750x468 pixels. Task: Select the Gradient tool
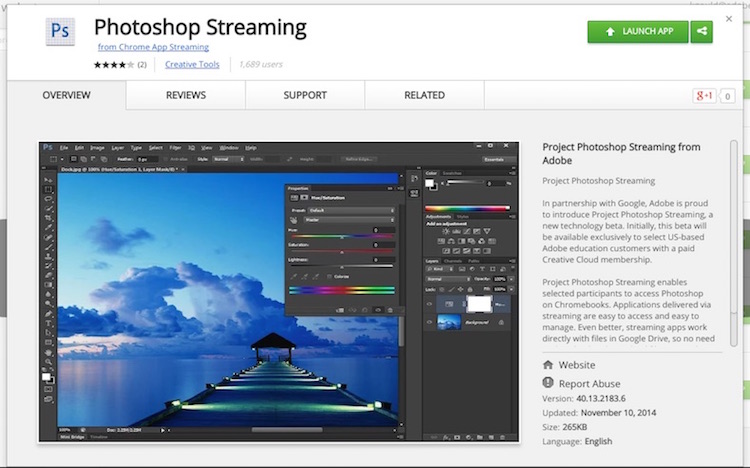pyautogui.click(x=48, y=285)
